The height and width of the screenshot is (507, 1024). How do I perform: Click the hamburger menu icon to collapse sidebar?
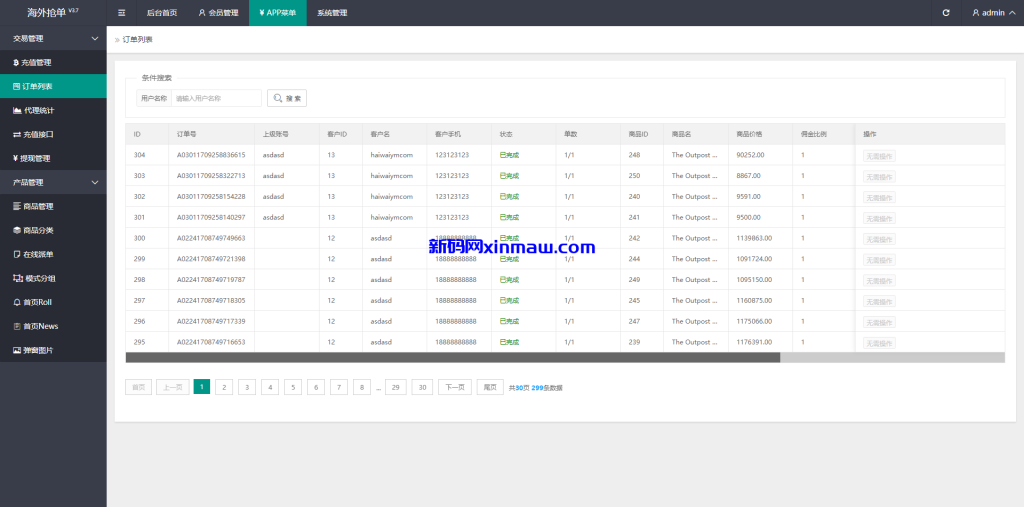(x=122, y=13)
